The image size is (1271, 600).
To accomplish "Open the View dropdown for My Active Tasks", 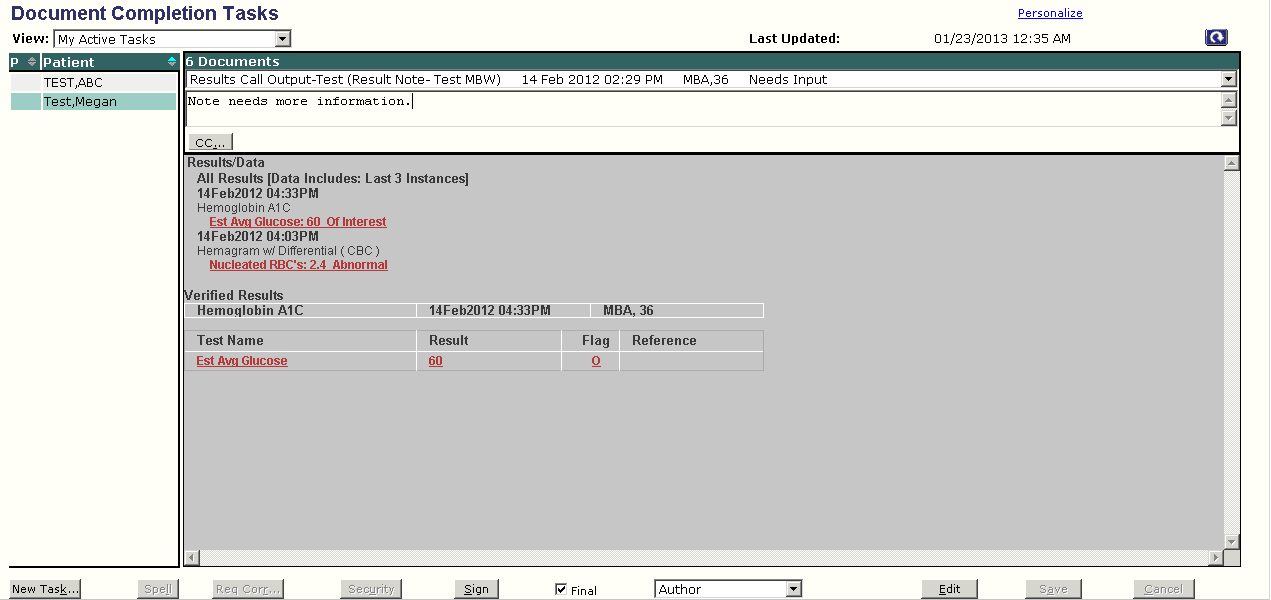I will (x=283, y=39).
